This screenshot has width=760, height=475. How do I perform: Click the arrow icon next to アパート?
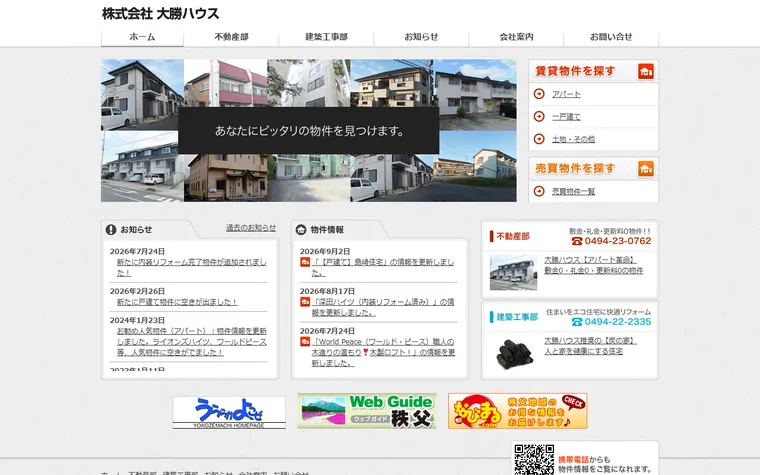[539, 94]
